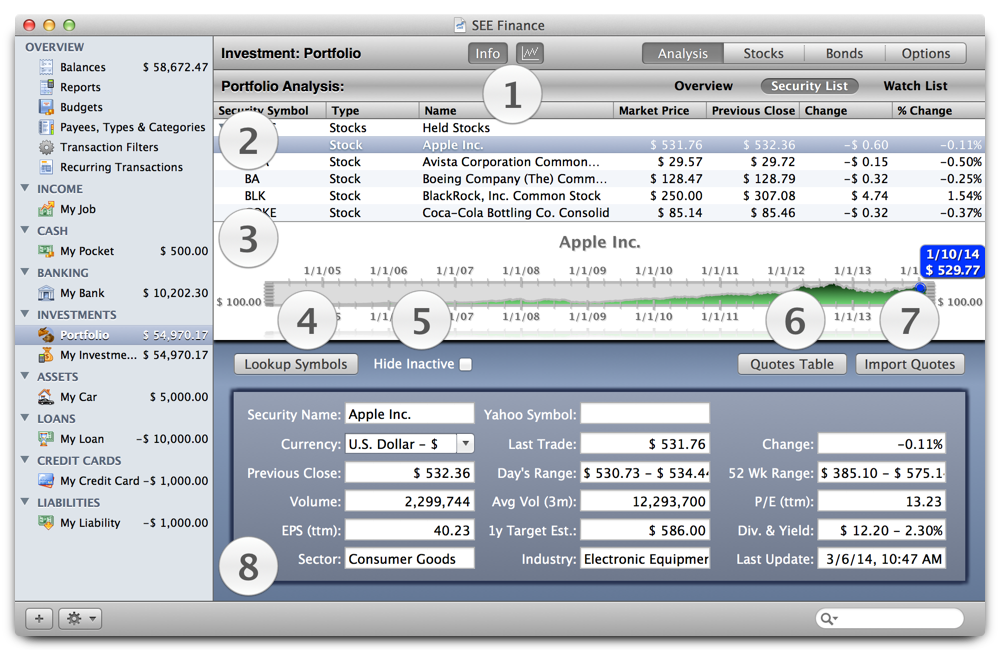
Task: Collapse the LIABILITIES section
Action: click(x=25, y=502)
